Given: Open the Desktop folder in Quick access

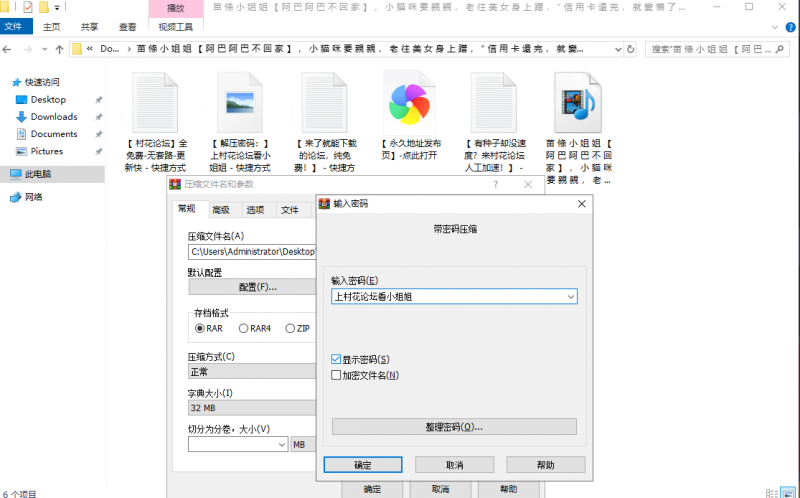Looking at the screenshot, I should [x=47, y=100].
